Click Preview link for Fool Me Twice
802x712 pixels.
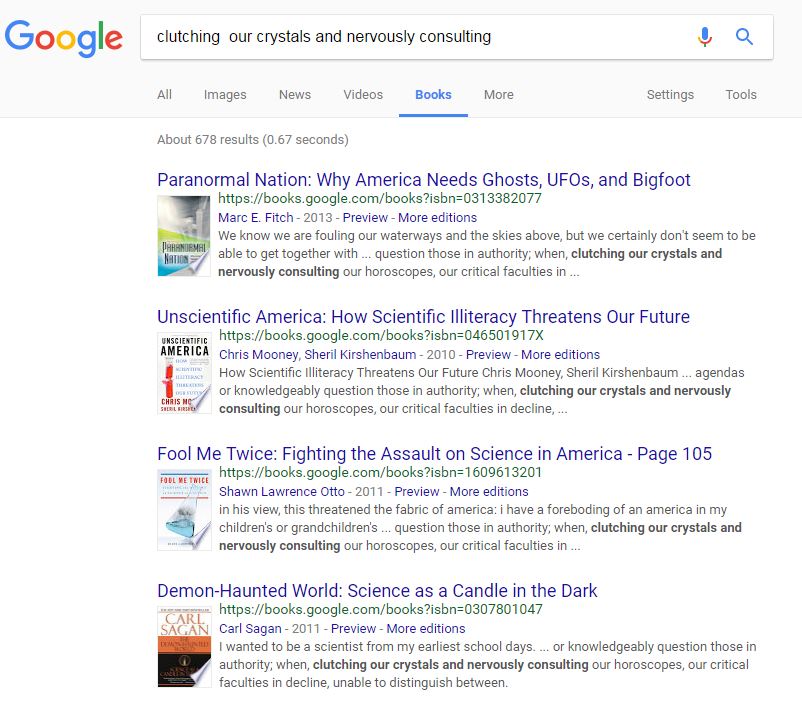click(x=417, y=492)
